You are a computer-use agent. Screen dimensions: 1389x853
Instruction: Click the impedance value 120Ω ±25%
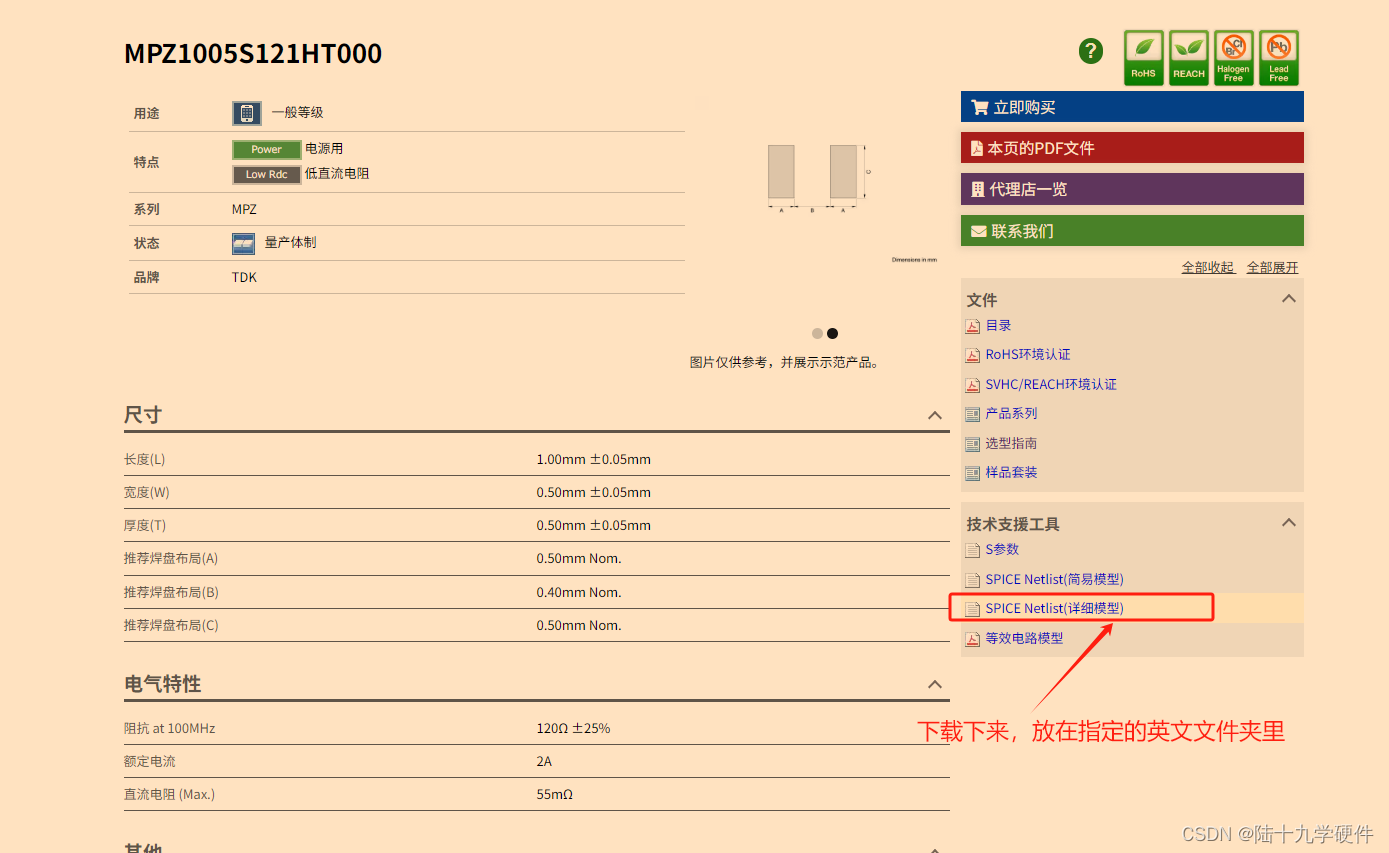point(573,729)
